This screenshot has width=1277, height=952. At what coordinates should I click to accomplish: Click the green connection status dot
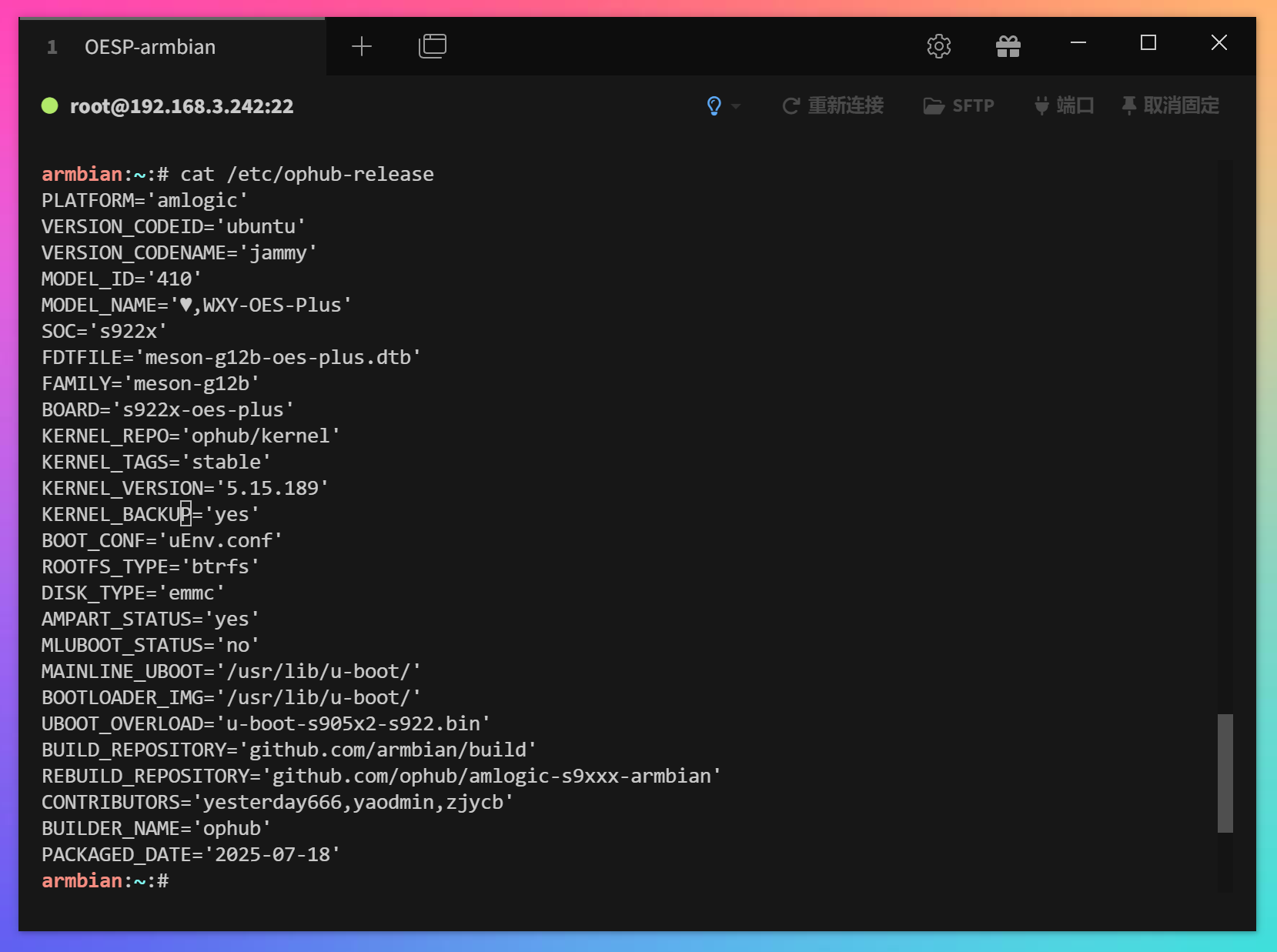(x=50, y=105)
